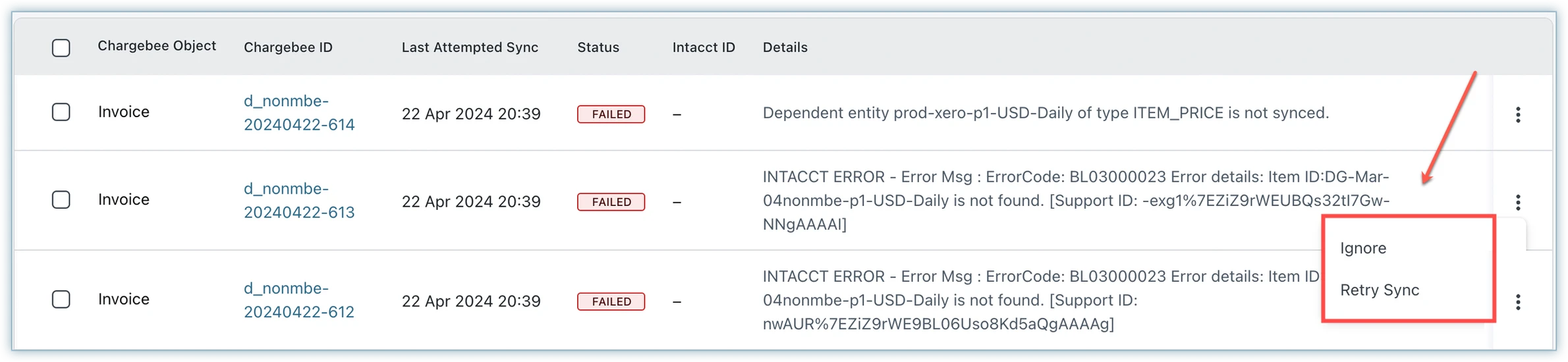Open the three-dot menu for invoice 614
The width and height of the screenshot is (1568, 362).
point(1518,115)
